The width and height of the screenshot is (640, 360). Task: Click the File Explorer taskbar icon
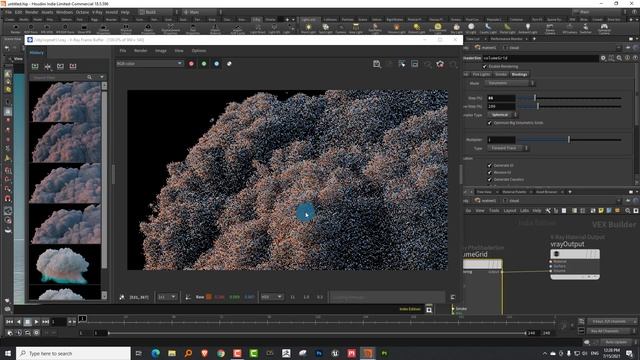point(172,353)
